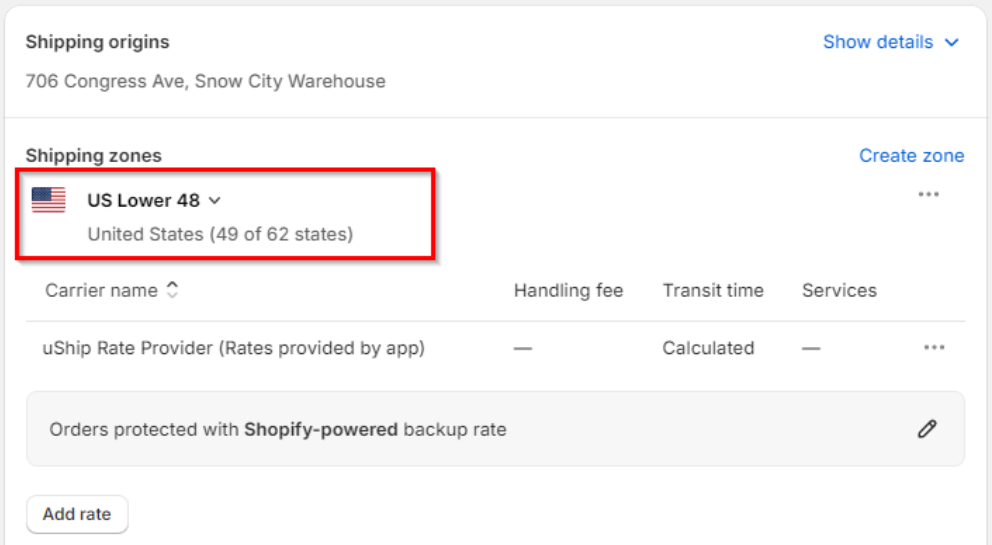Click the United States 49 of 62 states text
Image resolution: width=992 pixels, height=545 pixels.
[x=220, y=235]
